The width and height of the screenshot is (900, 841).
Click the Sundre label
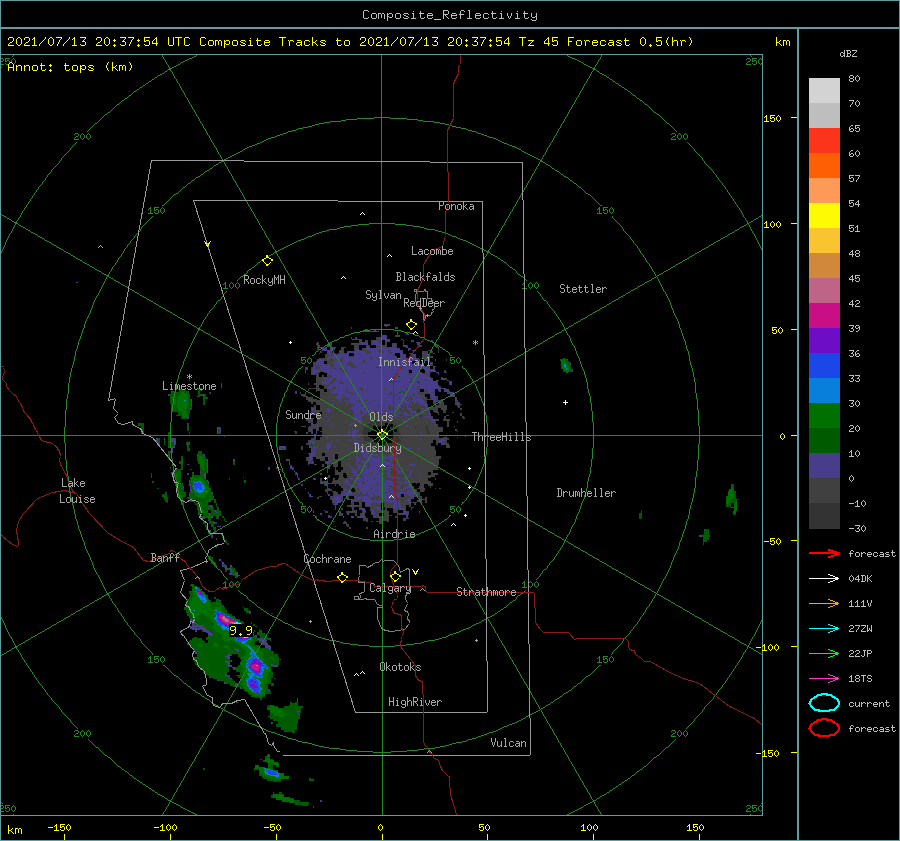click(x=303, y=415)
